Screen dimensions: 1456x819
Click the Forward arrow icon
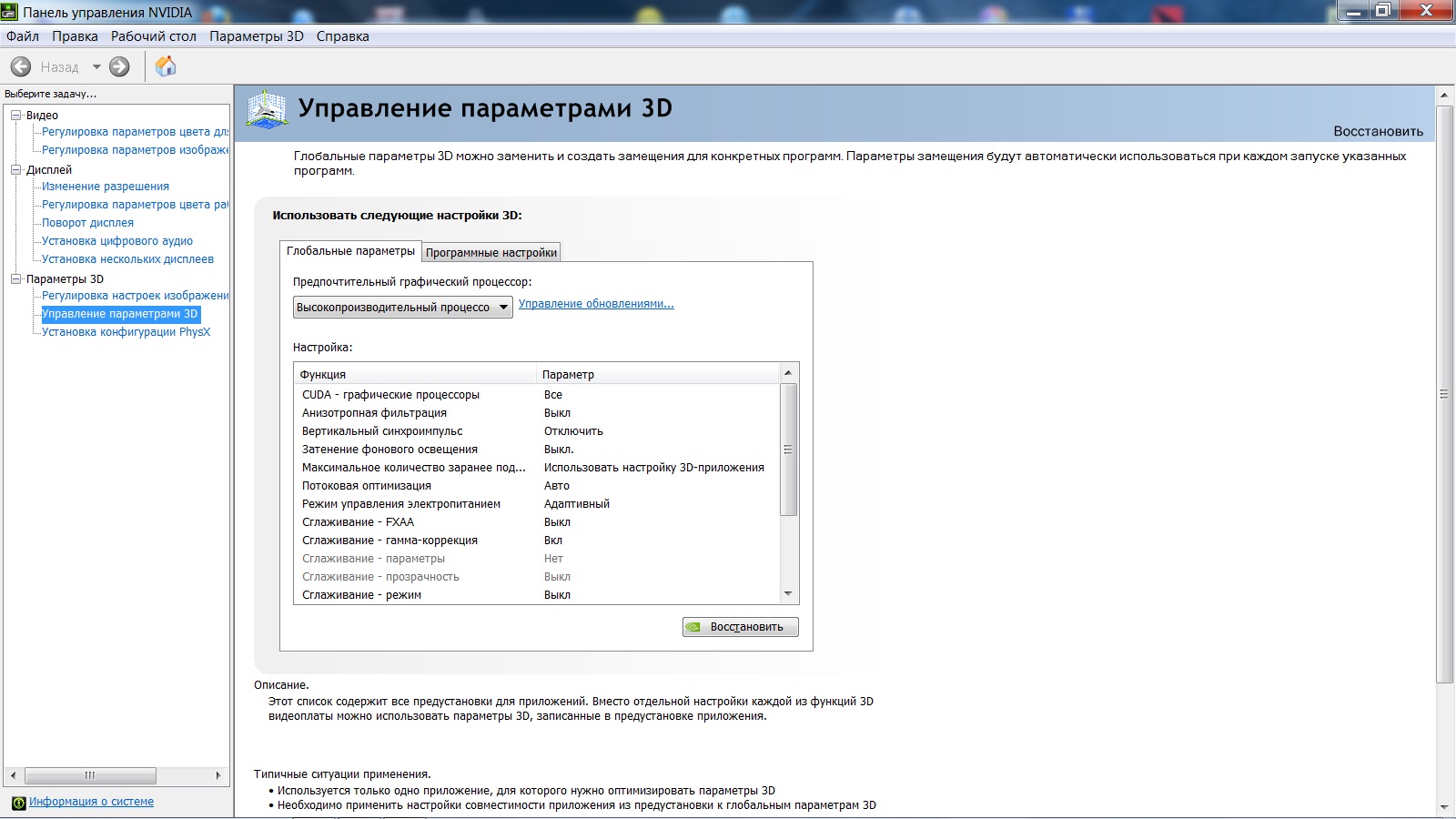[119, 66]
